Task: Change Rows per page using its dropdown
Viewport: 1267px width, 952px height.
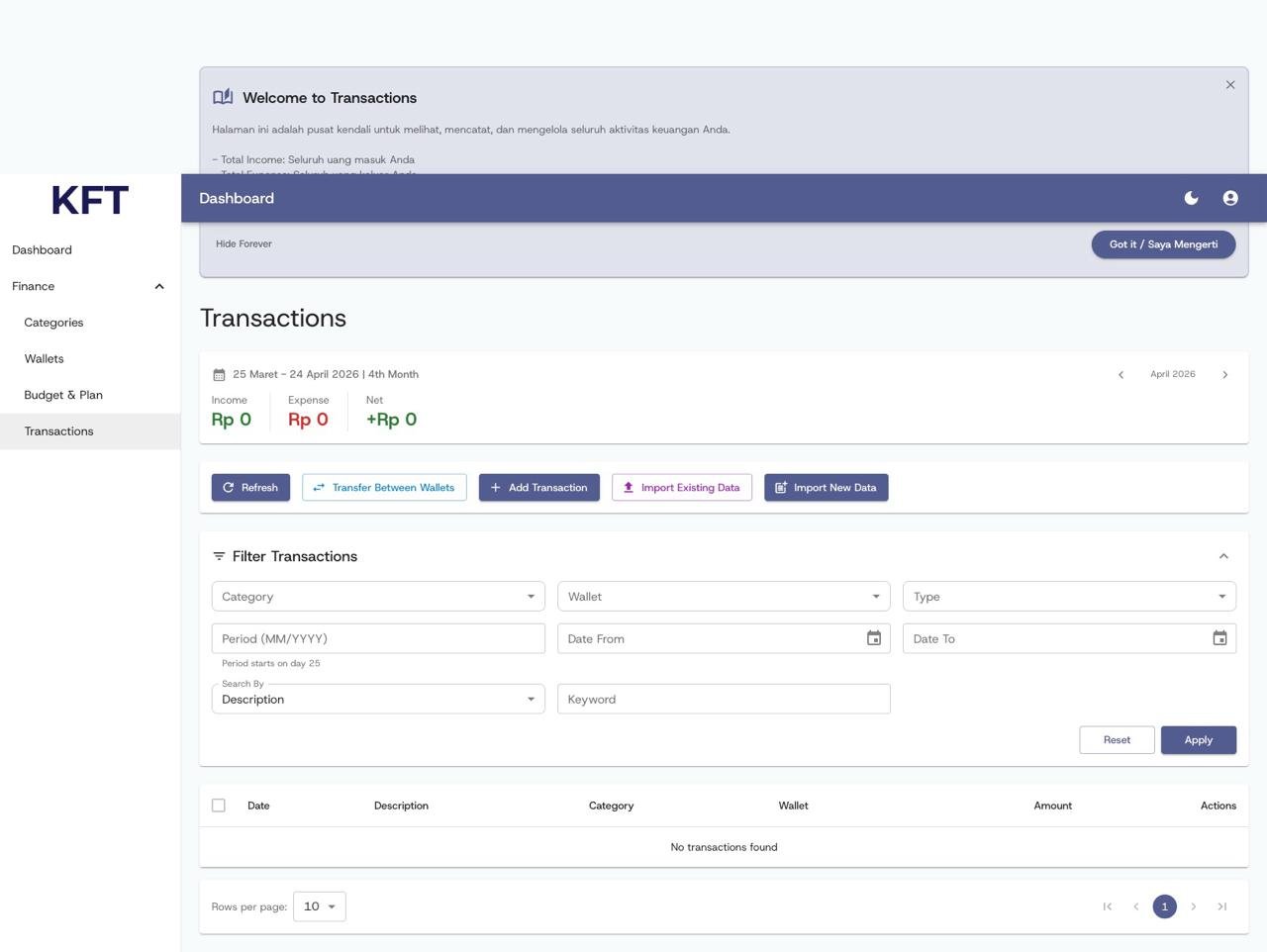Action: 319,905
